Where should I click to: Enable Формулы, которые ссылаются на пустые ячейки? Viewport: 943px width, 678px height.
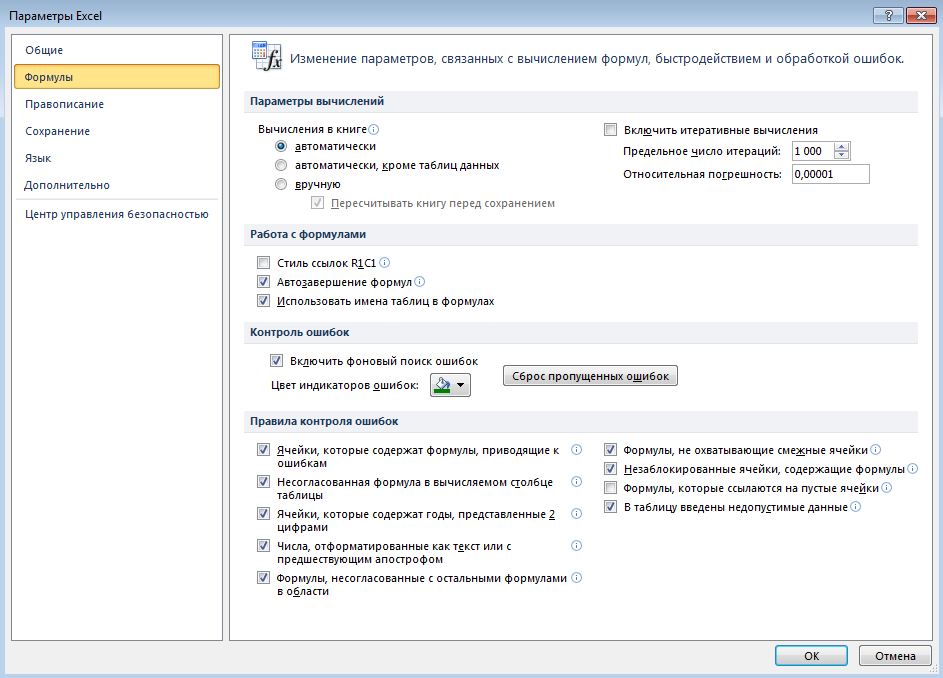[x=610, y=488]
